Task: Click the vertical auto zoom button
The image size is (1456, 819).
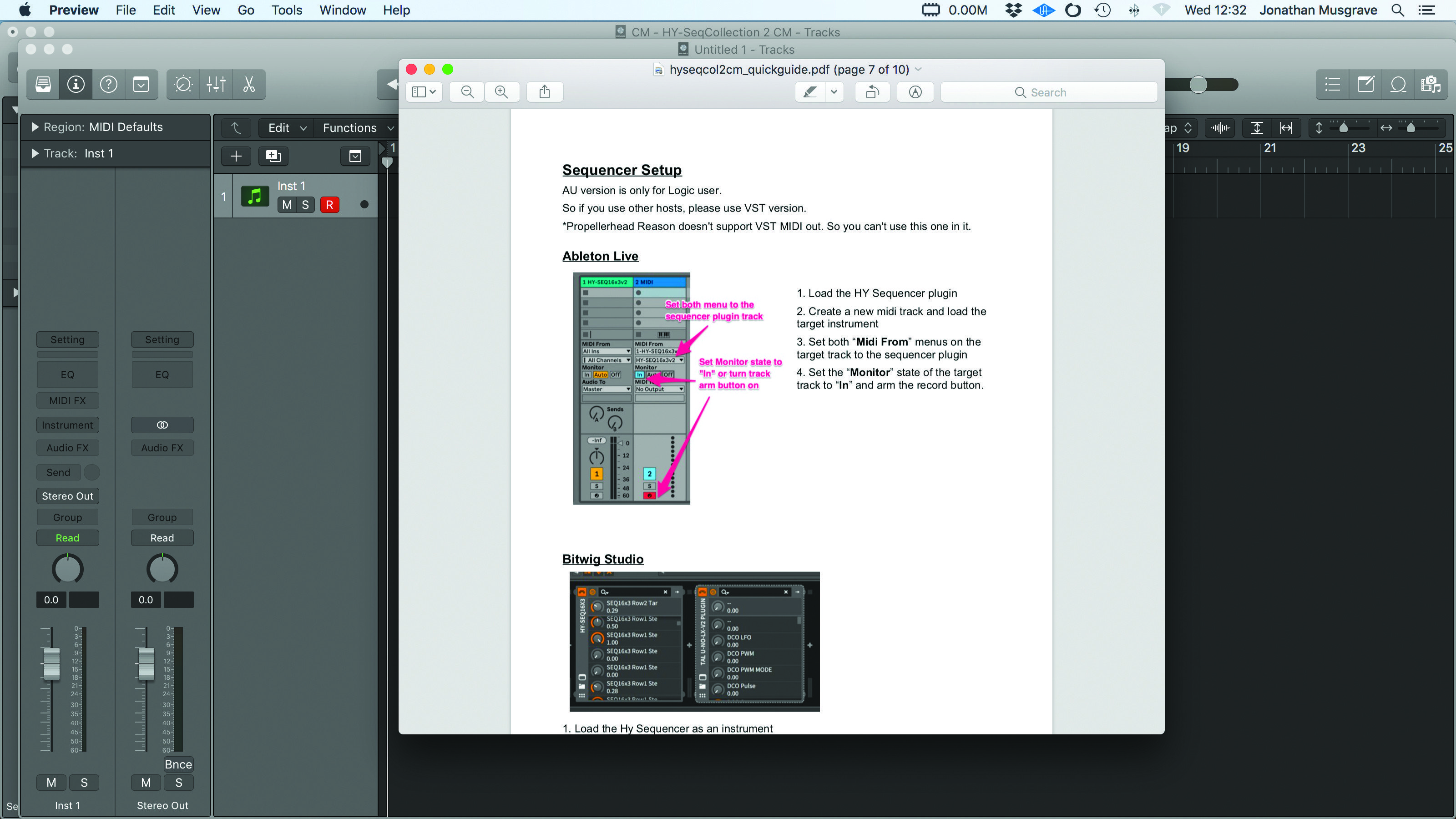Action: click(1256, 128)
